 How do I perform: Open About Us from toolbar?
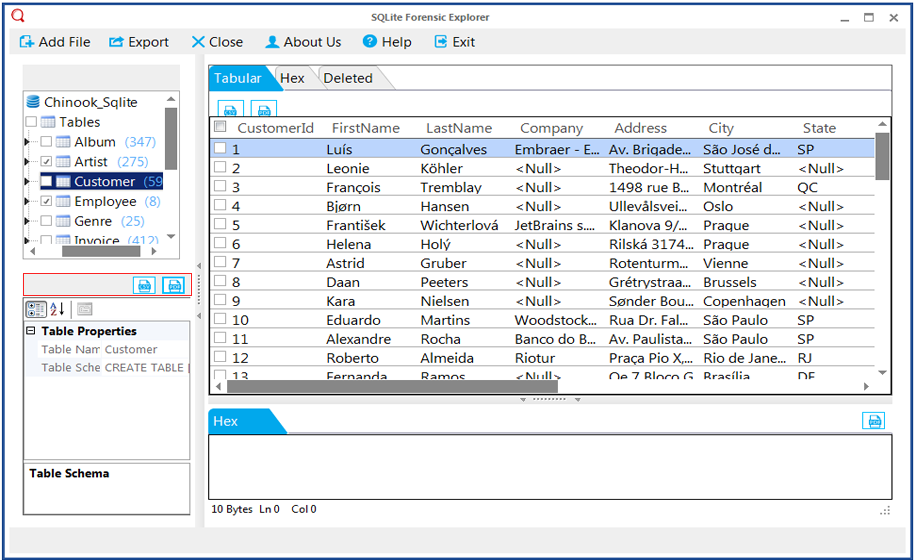303,42
